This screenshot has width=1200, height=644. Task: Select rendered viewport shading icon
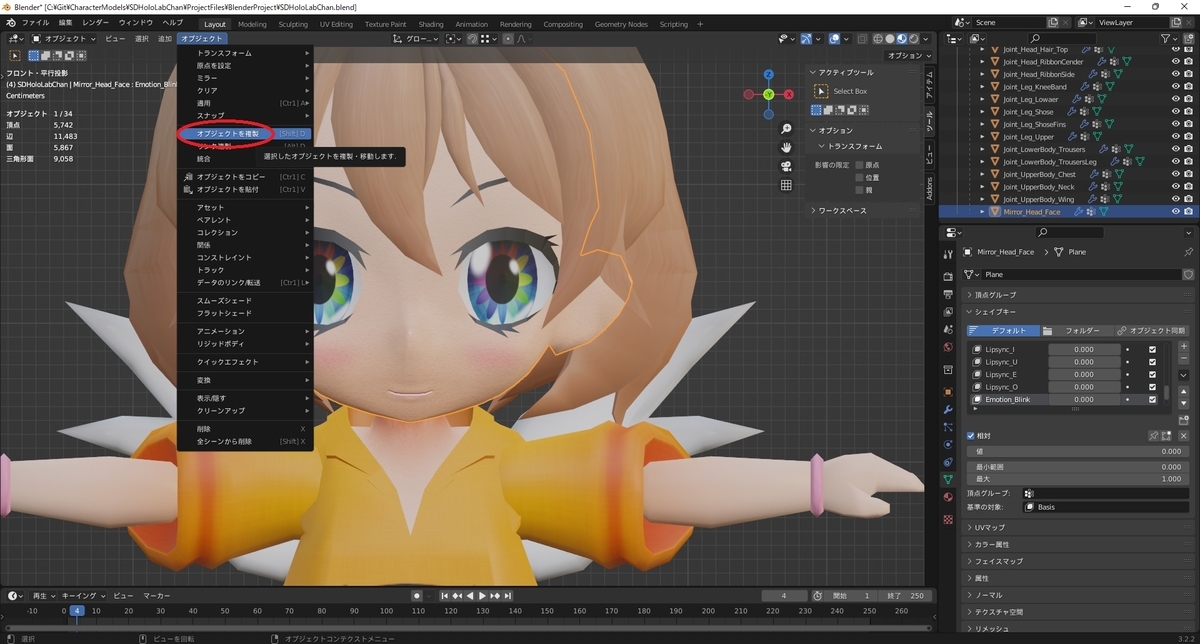pyautogui.click(x=913, y=39)
